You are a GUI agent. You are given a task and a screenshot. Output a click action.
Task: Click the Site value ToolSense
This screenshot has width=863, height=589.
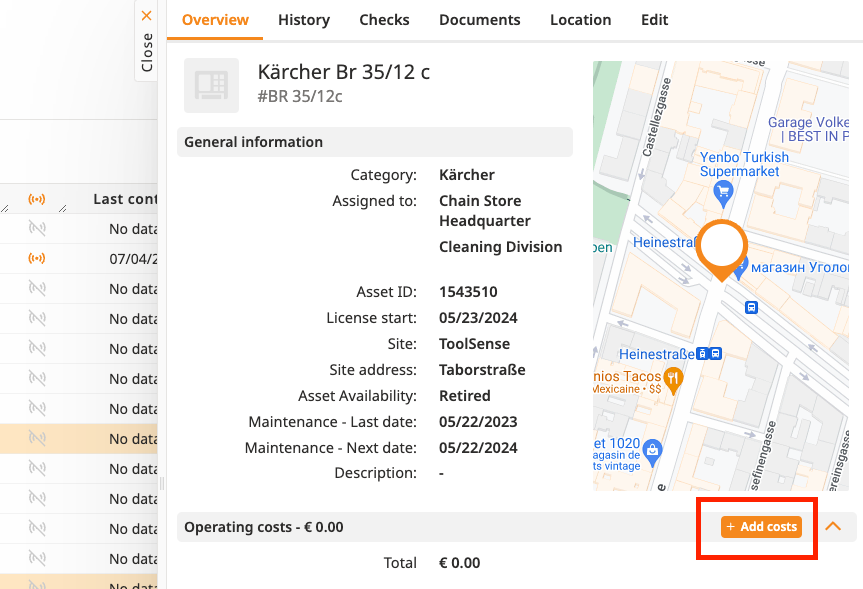click(x=474, y=344)
